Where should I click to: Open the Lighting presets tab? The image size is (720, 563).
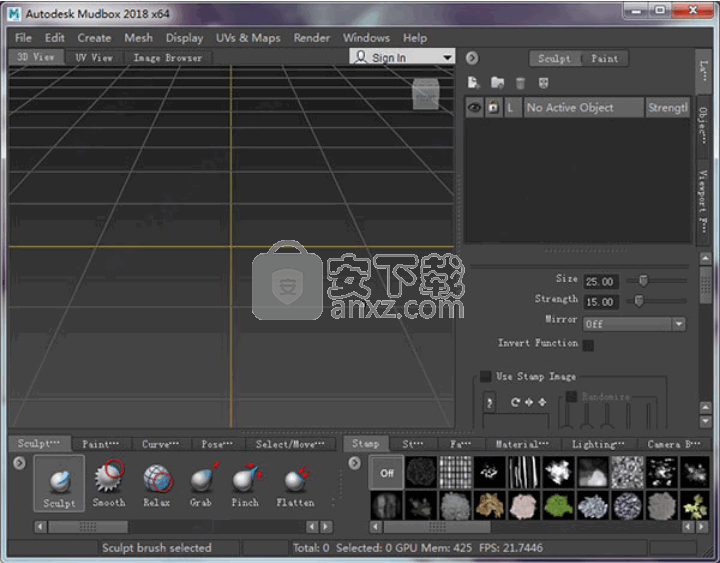tap(598, 444)
